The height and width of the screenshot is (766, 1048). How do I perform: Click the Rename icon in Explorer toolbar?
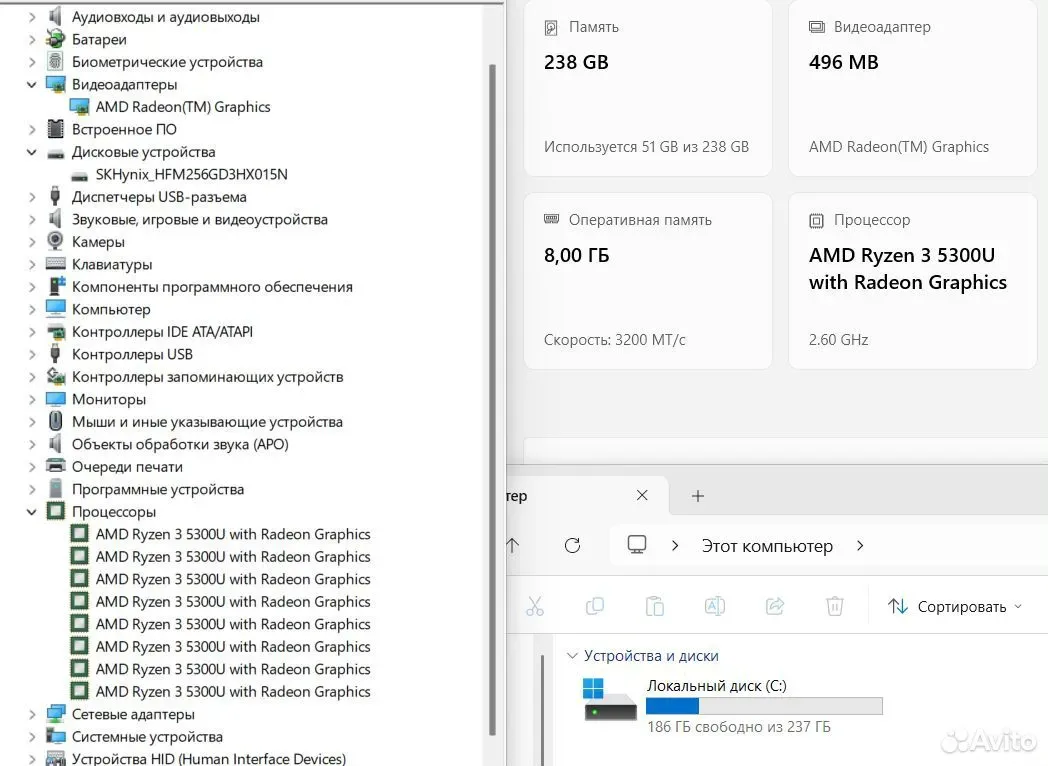tap(714, 606)
